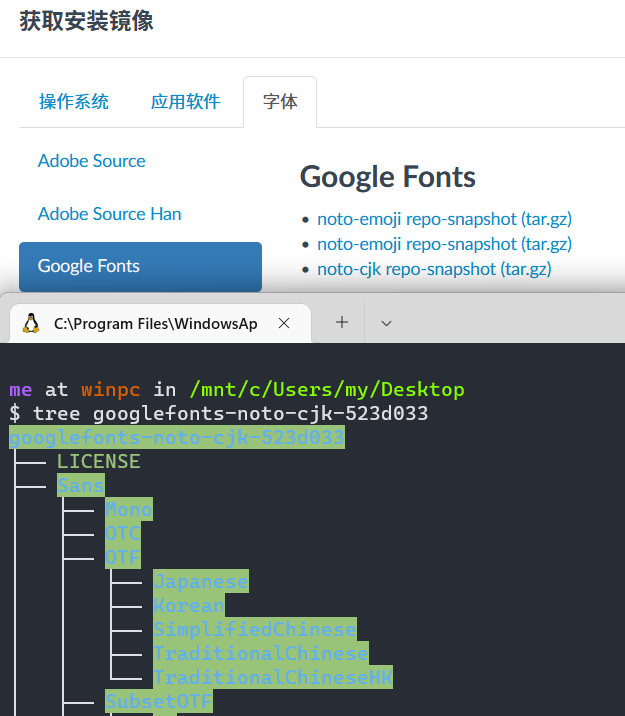The height and width of the screenshot is (716, 625).
Task: Click the Korean directory in tree output
Action: (189, 605)
